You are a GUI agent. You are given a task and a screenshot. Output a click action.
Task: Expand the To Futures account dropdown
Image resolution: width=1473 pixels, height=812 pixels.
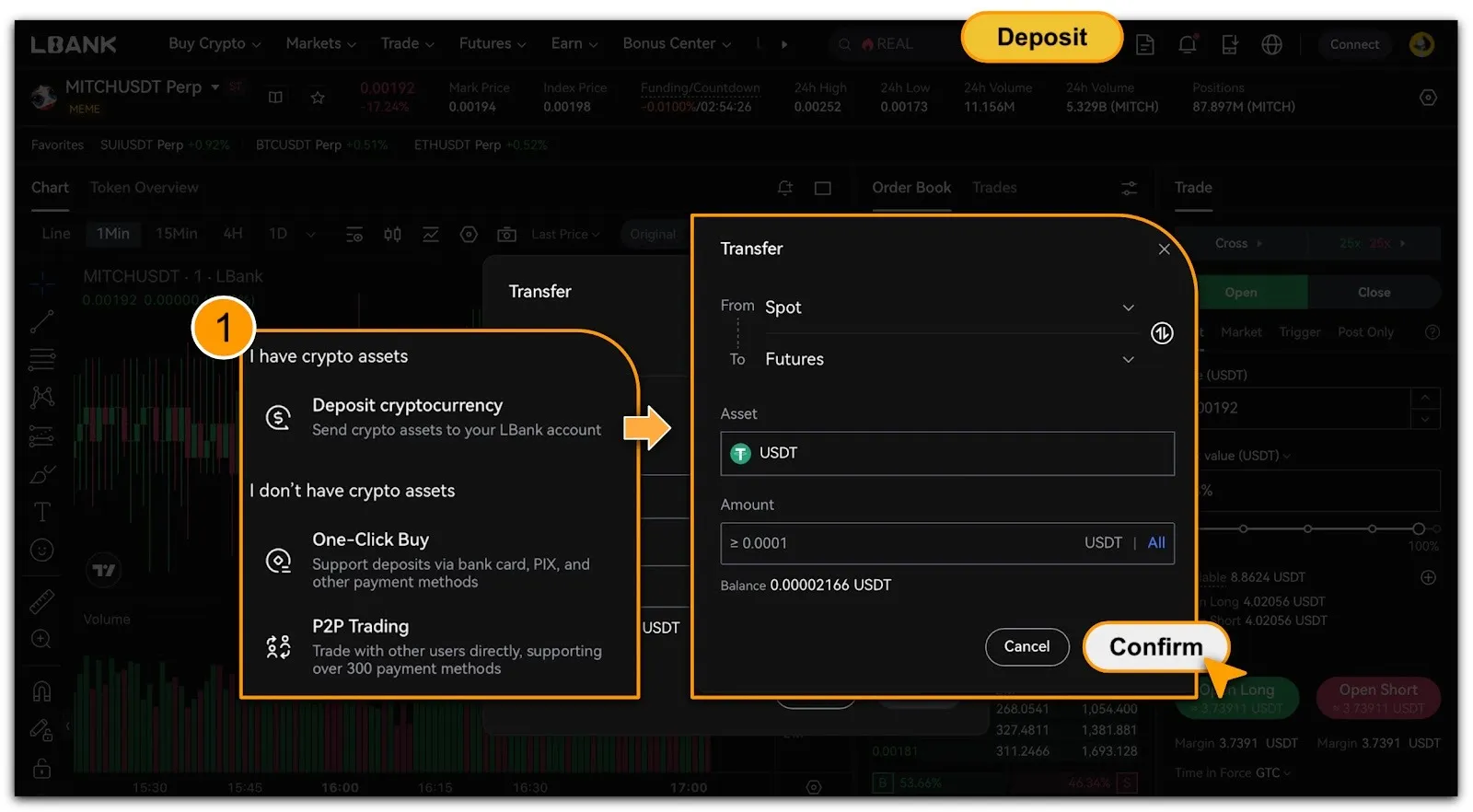pyautogui.click(x=1128, y=360)
